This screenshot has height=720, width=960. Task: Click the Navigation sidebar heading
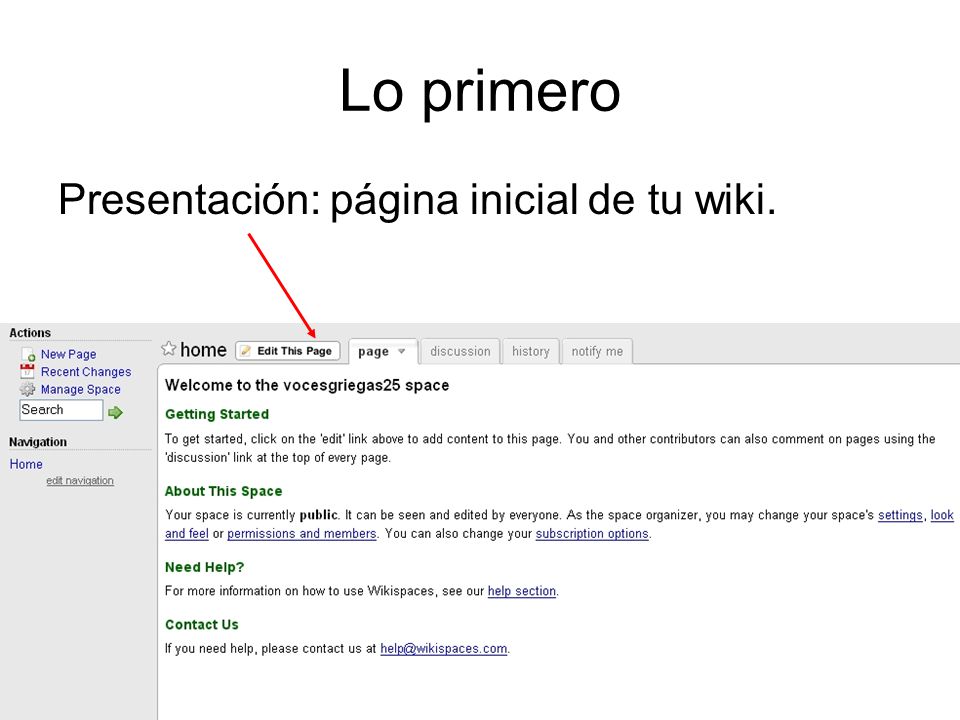(38, 442)
